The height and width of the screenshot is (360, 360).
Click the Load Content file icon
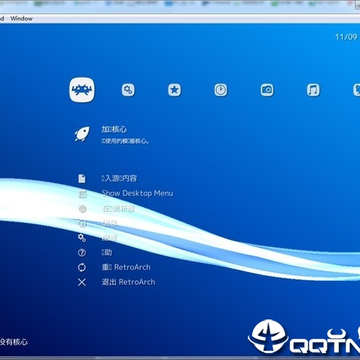tap(82, 179)
